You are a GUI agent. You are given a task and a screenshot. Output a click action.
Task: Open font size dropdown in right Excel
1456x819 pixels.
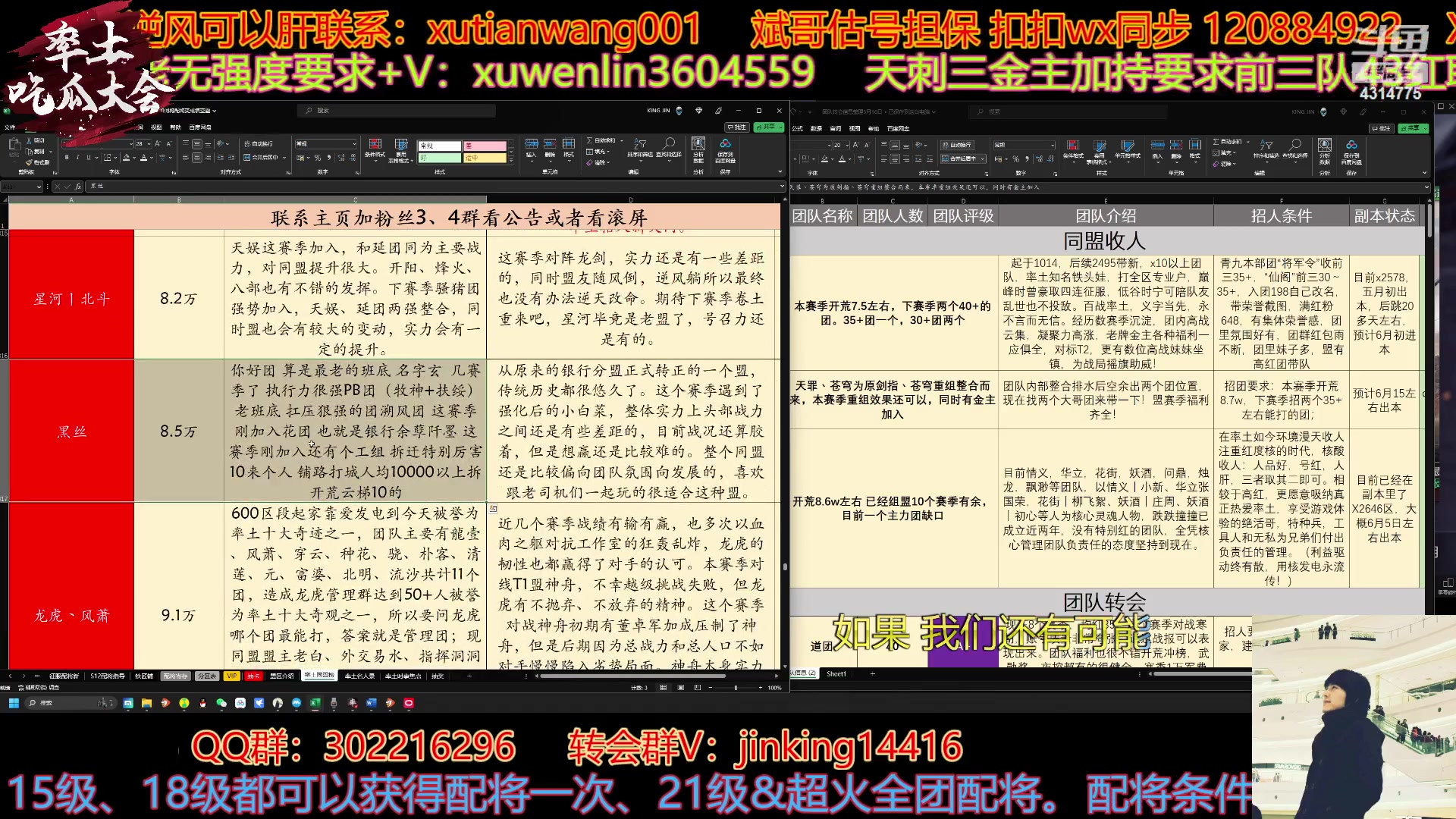pyautogui.click(x=847, y=145)
